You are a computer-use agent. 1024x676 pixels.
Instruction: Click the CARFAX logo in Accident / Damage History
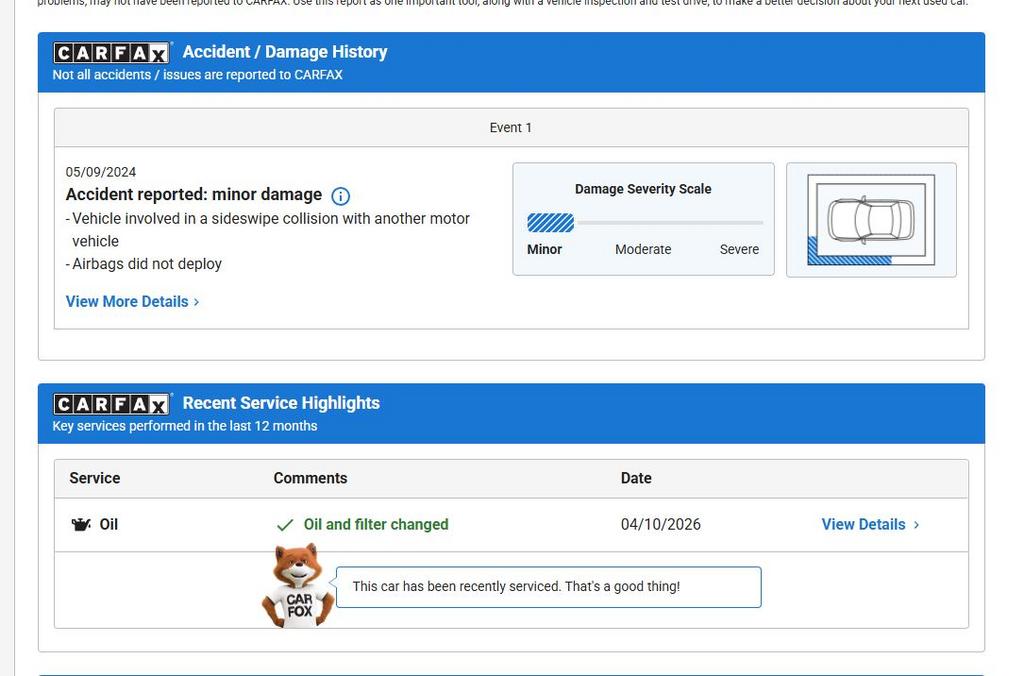(112, 52)
